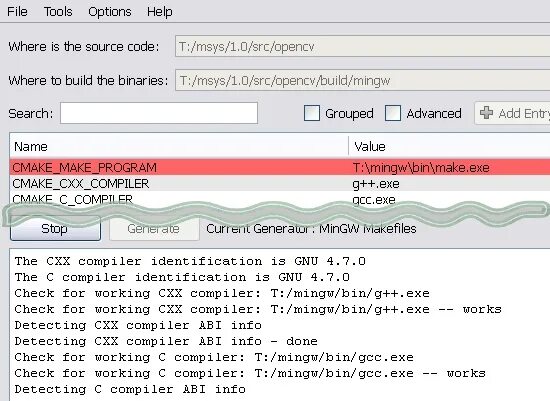The height and width of the screenshot is (401, 550).
Task: Focus the Search text box
Action: pyautogui.click(x=159, y=113)
